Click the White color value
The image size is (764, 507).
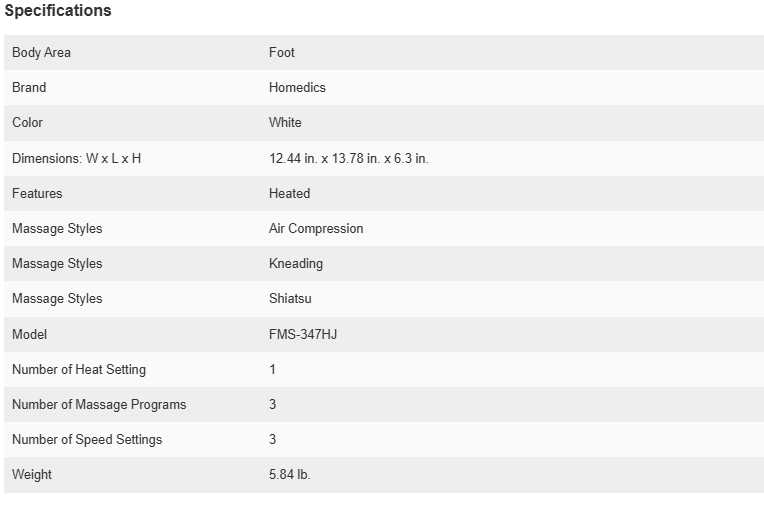285,123
